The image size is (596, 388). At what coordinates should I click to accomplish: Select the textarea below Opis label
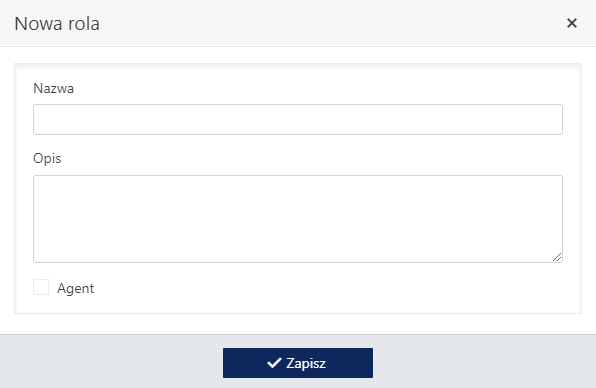coord(298,219)
